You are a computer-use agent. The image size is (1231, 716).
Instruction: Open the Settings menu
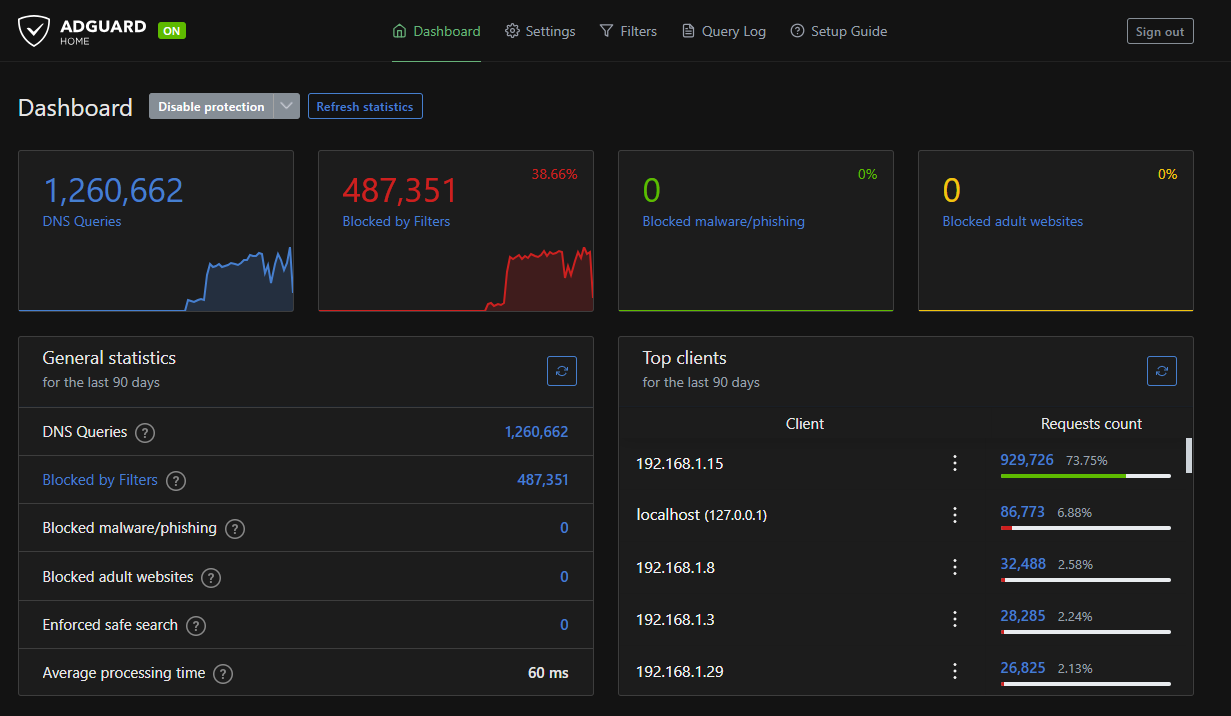coord(540,31)
